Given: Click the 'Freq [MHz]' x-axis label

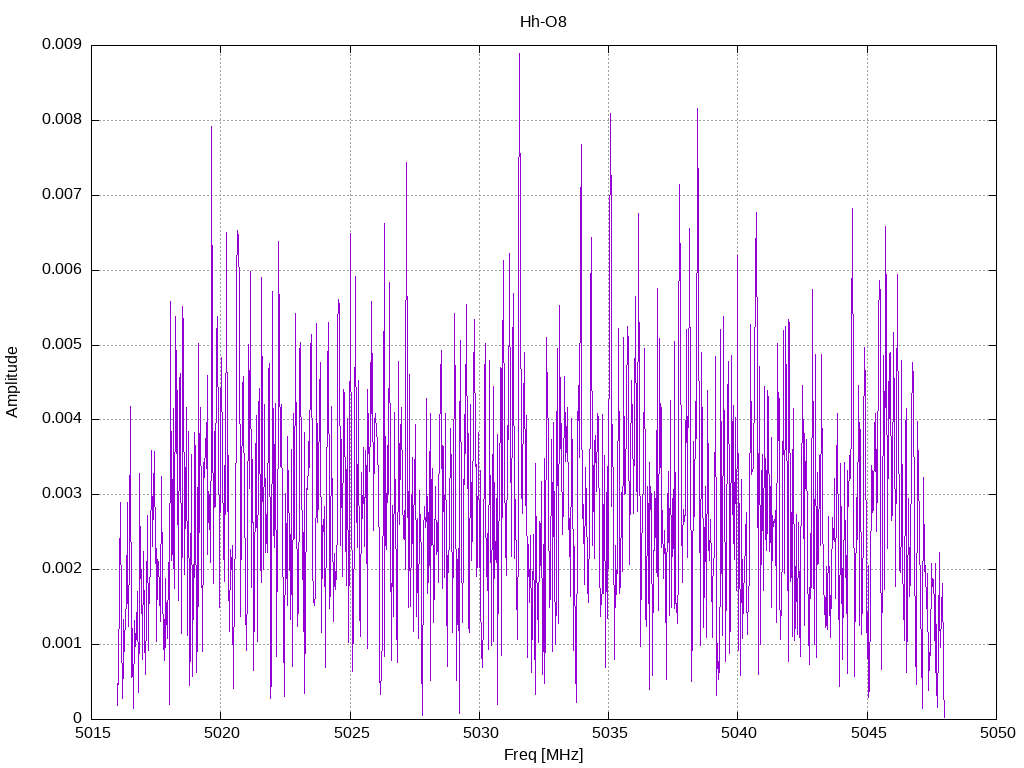Looking at the screenshot, I should [543, 755].
